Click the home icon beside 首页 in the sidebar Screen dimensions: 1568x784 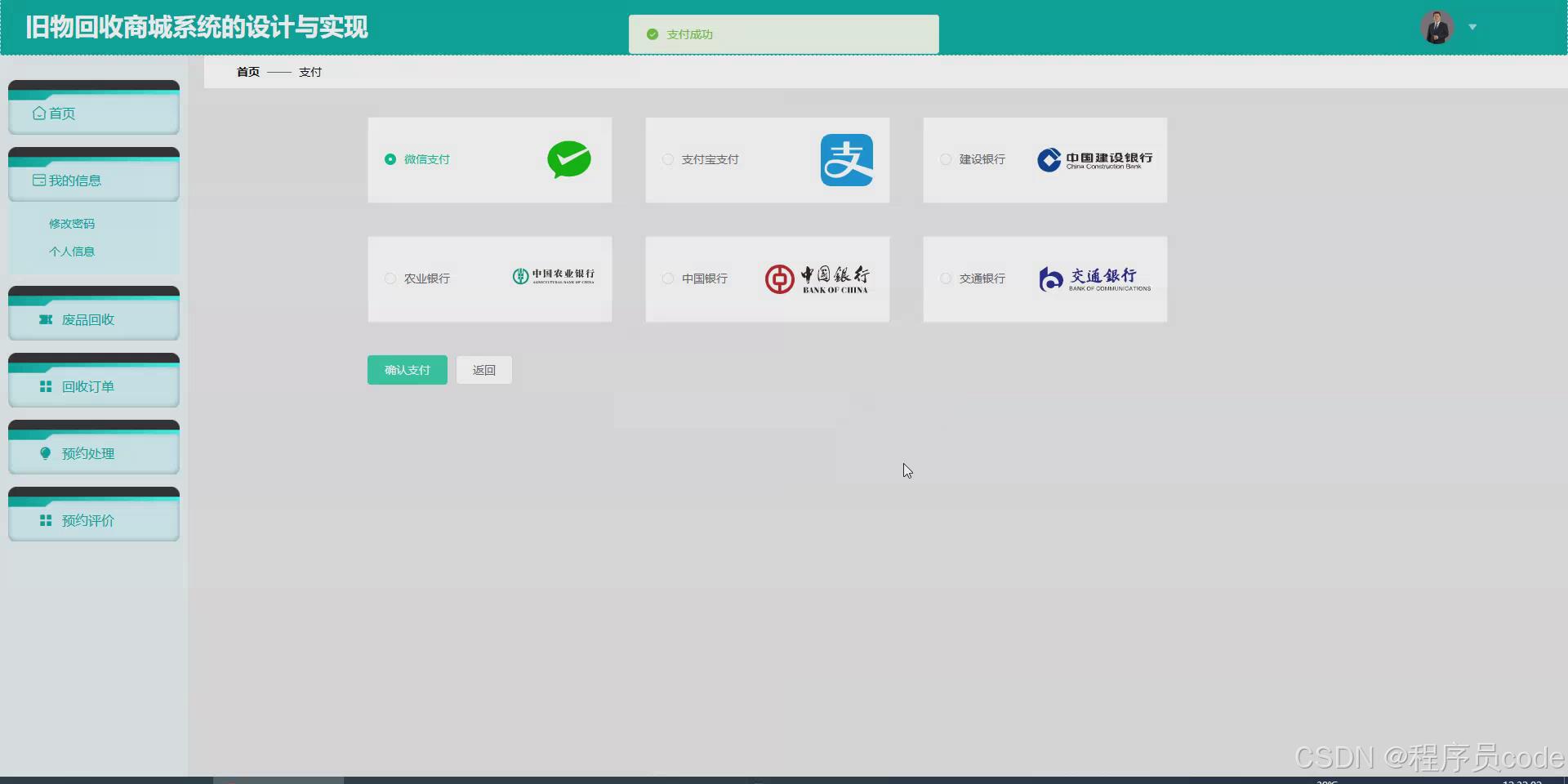[x=39, y=114]
